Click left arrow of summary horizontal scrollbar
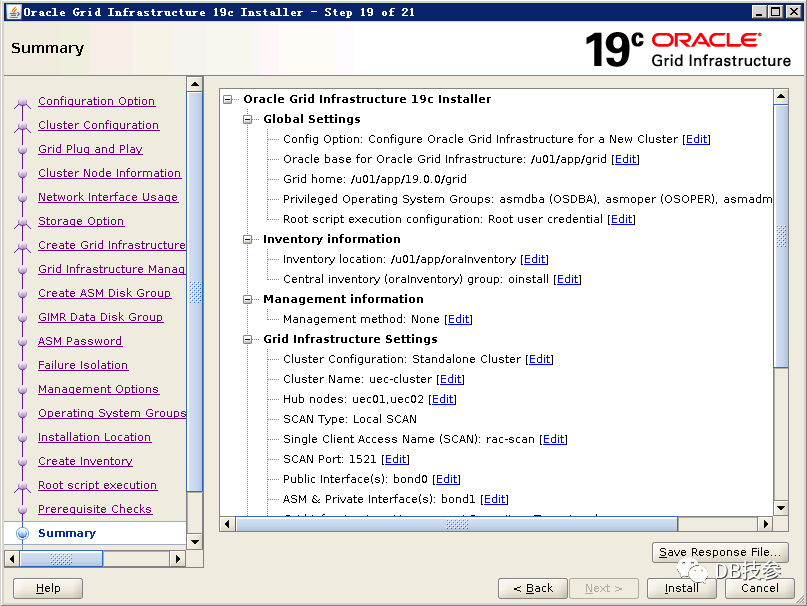This screenshot has height=606, width=807. [227, 524]
